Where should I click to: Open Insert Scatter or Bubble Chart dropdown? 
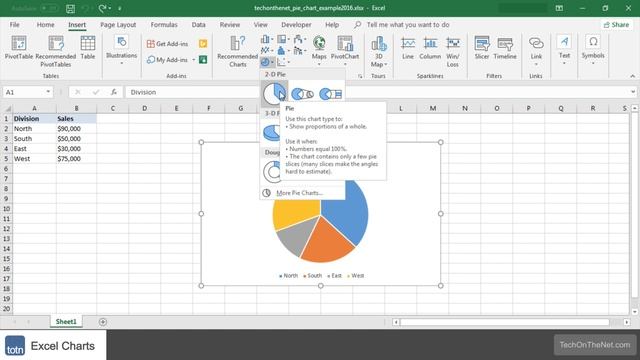pyautogui.click(x=283, y=62)
